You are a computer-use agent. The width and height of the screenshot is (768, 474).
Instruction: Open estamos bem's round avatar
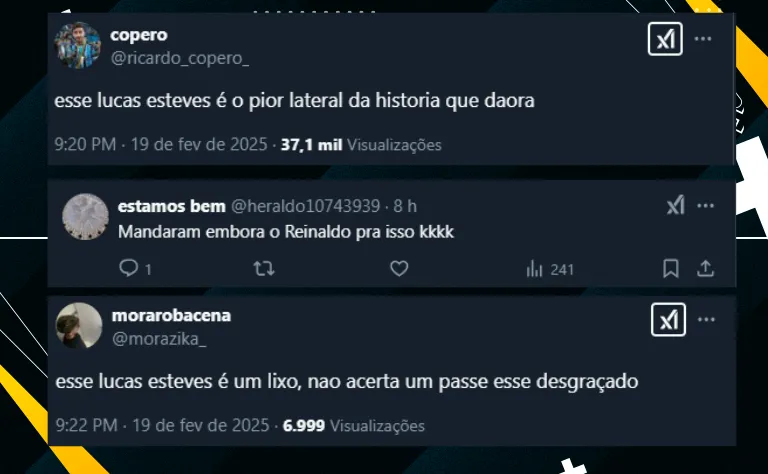(x=85, y=216)
